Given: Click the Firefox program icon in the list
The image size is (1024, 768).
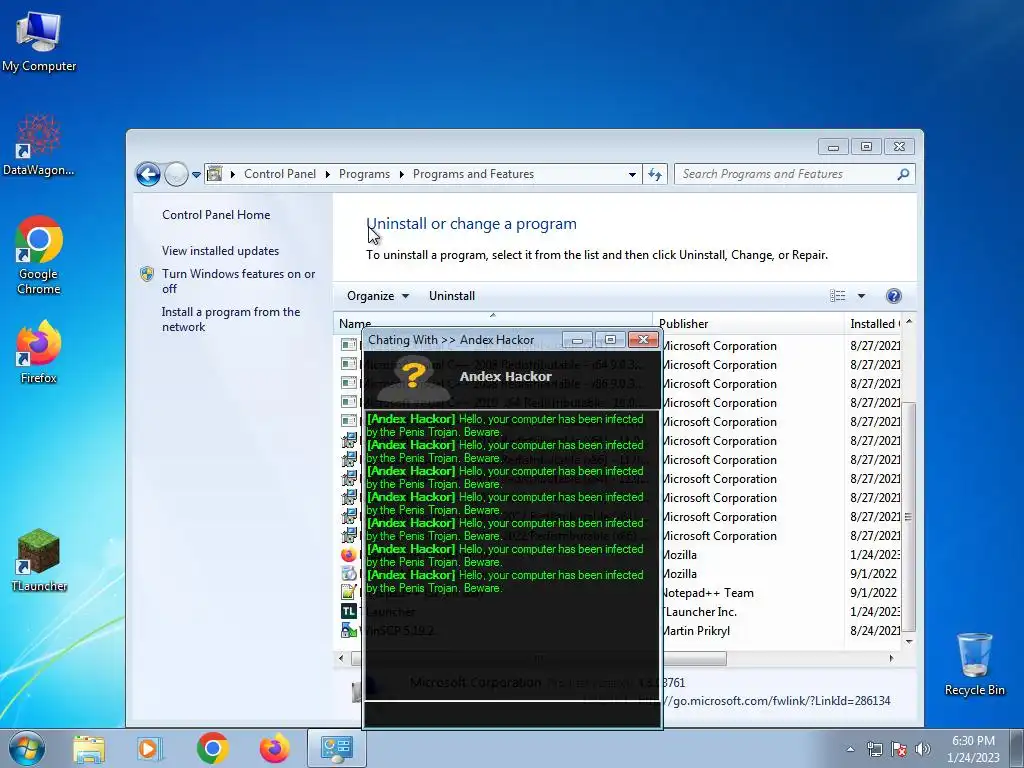Looking at the screenshot, I should point(349,555).
